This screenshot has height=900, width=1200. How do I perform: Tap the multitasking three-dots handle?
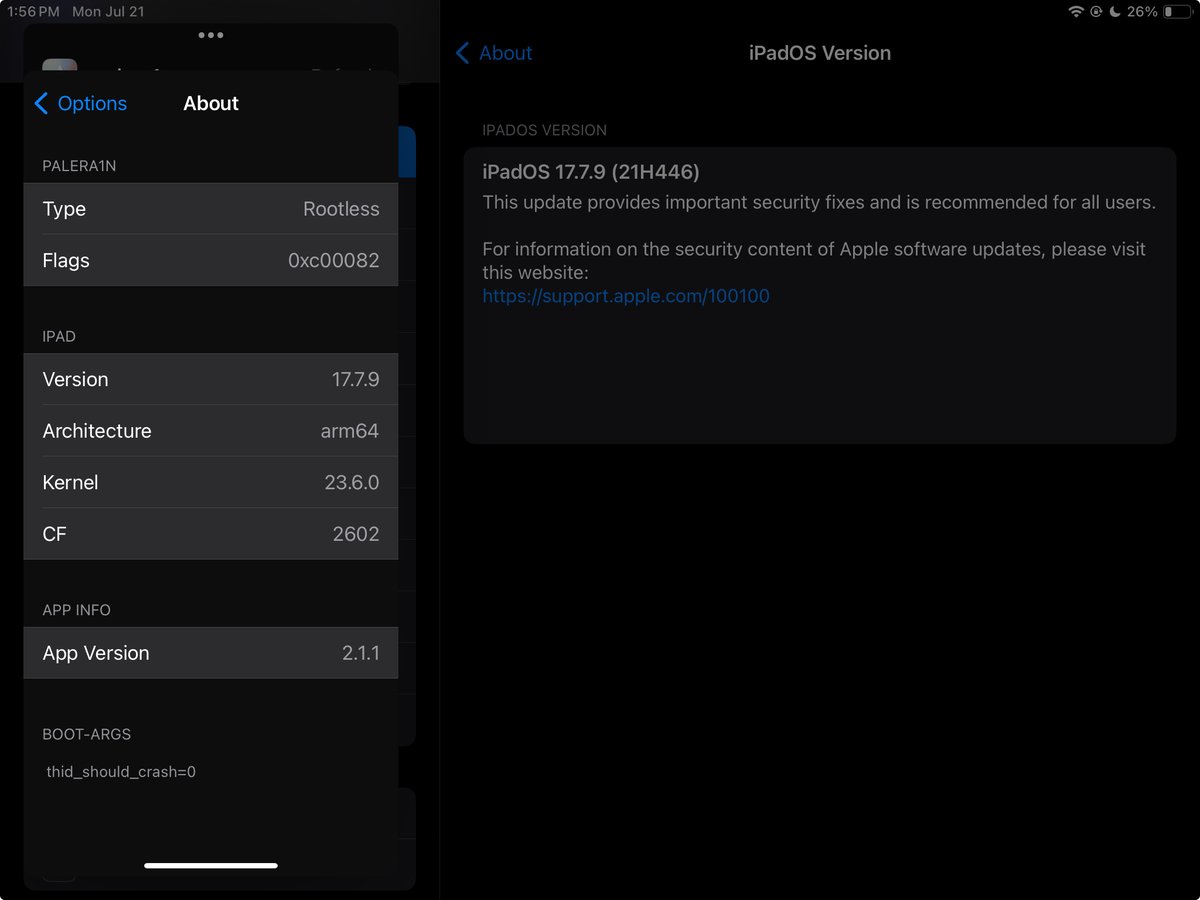pyautogui.click(x=211, y=35)
